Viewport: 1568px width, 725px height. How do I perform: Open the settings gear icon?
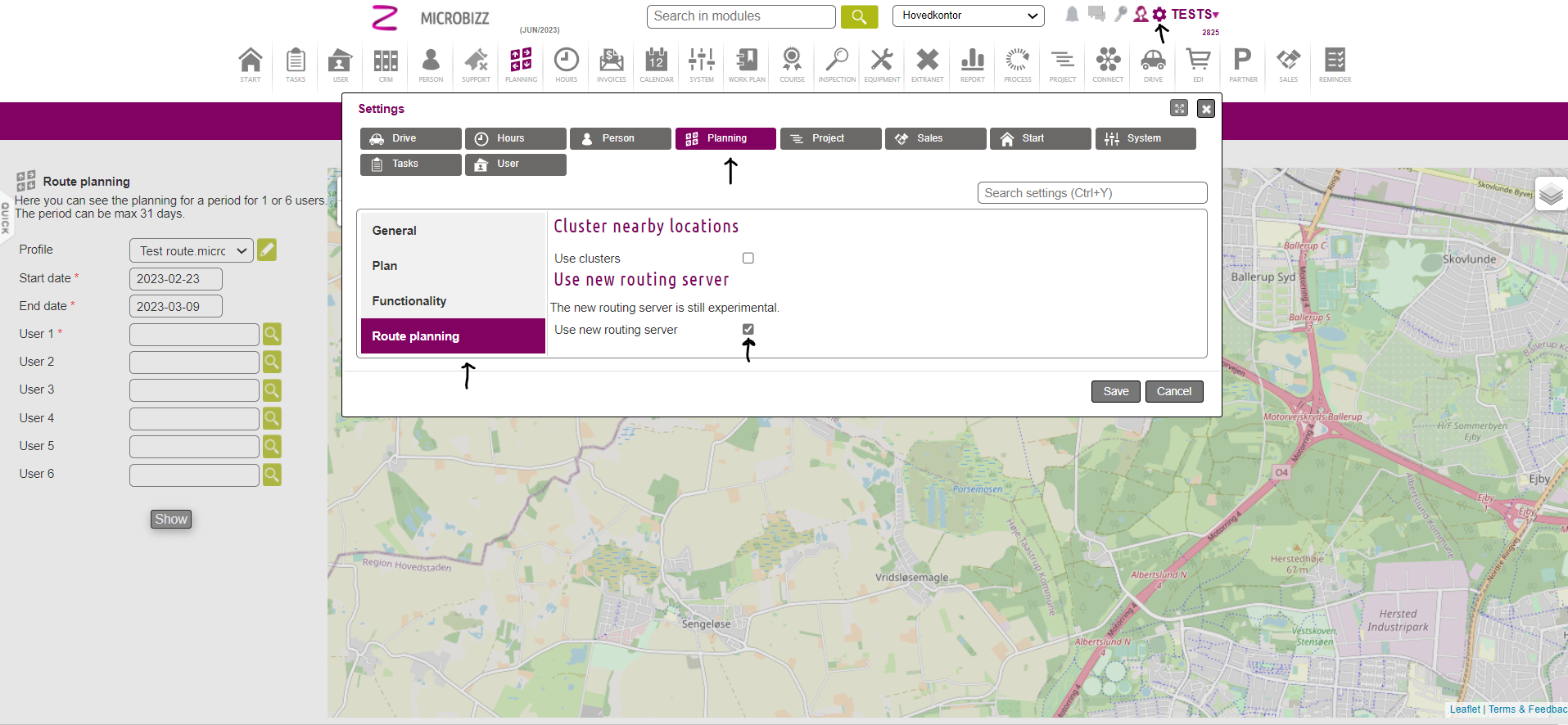click(1159, 15)
